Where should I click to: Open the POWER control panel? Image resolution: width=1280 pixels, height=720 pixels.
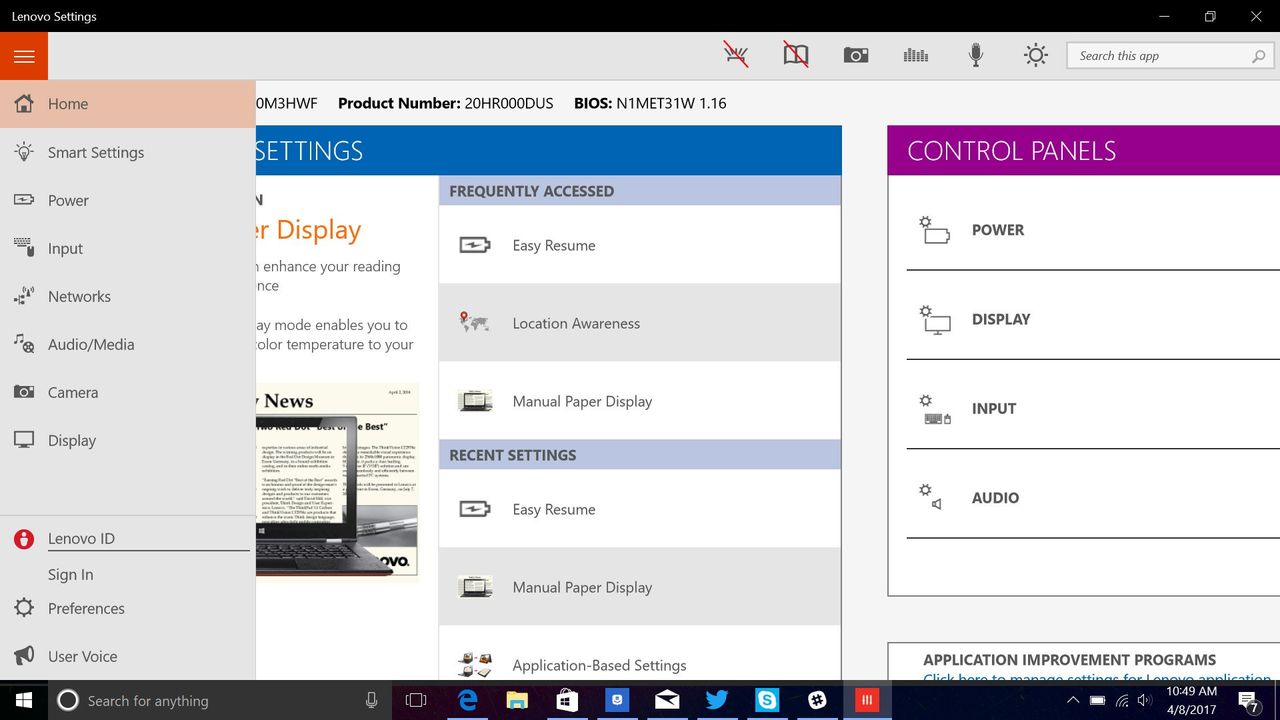click(1093, 230)
